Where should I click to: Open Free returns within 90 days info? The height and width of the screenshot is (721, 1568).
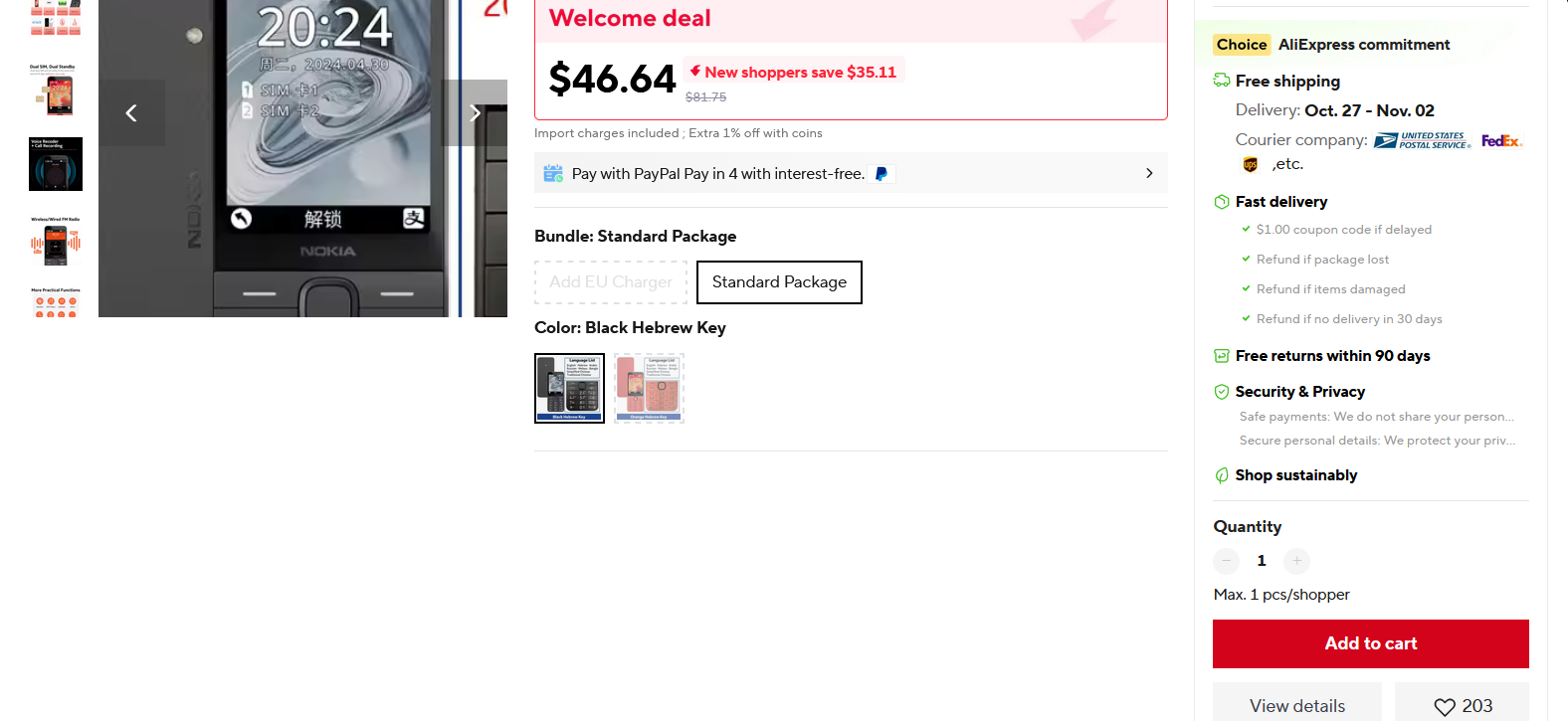[x=1332, y=356]
